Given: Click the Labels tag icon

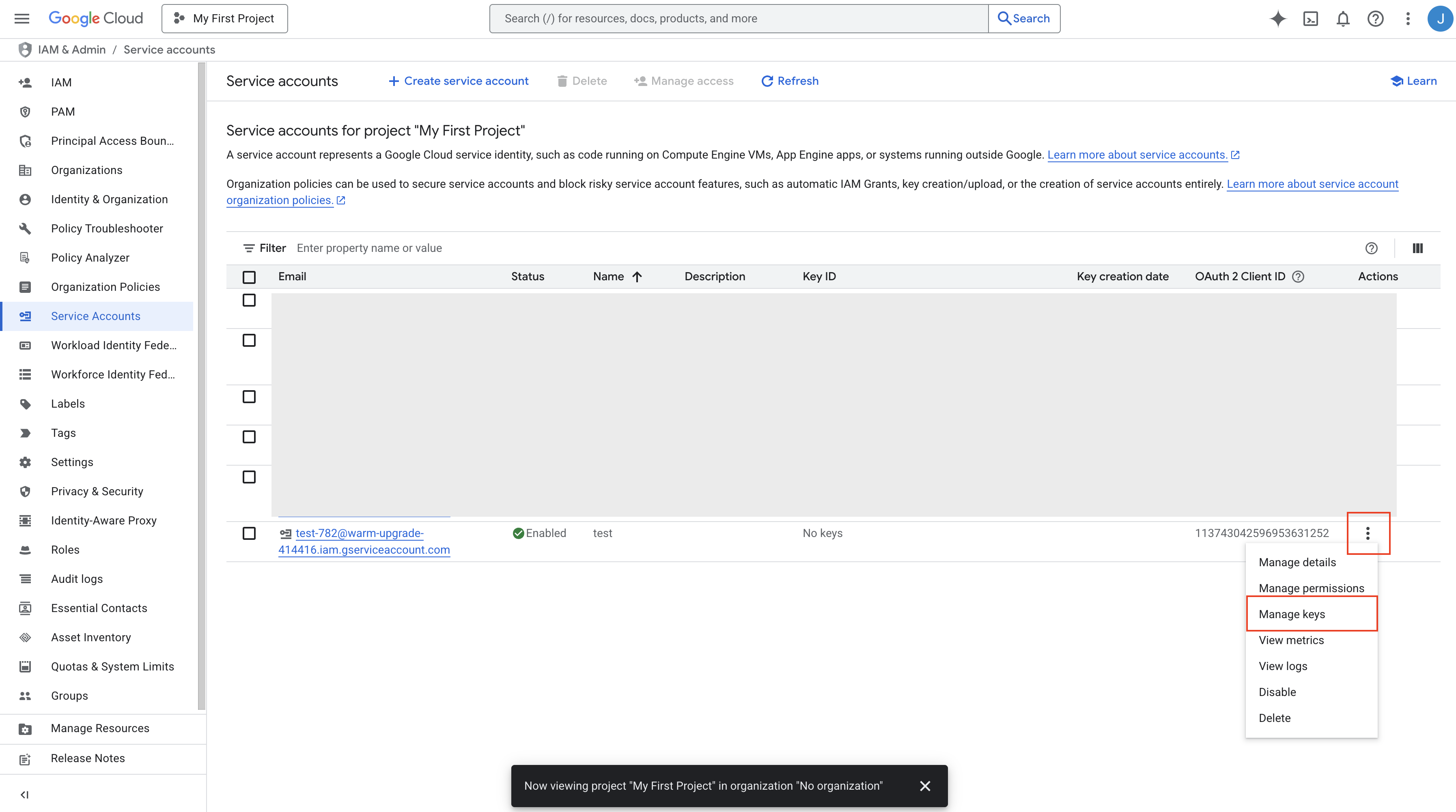Looking at the screenshot, I should pyautogui.click(x=25, y=404).
